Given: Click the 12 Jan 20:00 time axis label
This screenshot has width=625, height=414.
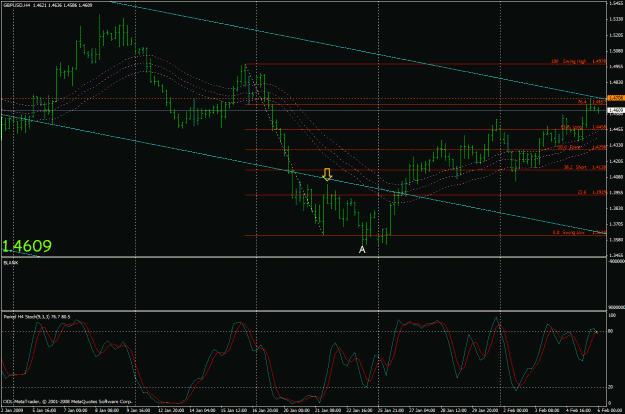Looking at the screenshot, I should pos(171,410).
